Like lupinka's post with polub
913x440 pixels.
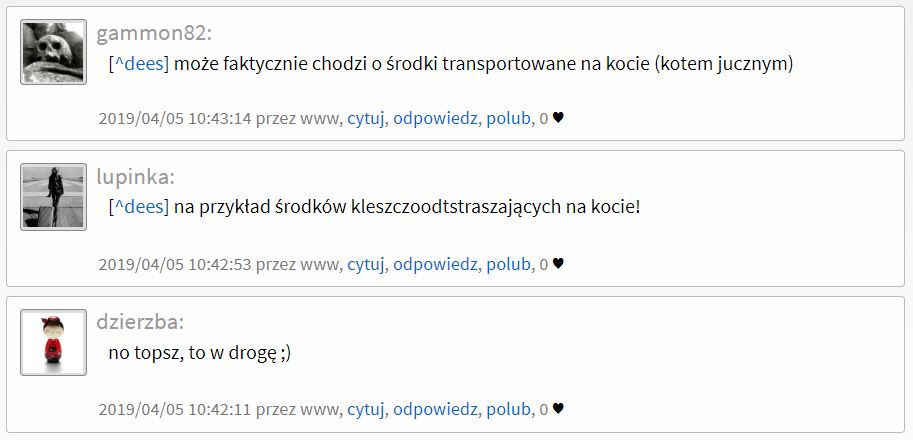(x=508, y=264)
